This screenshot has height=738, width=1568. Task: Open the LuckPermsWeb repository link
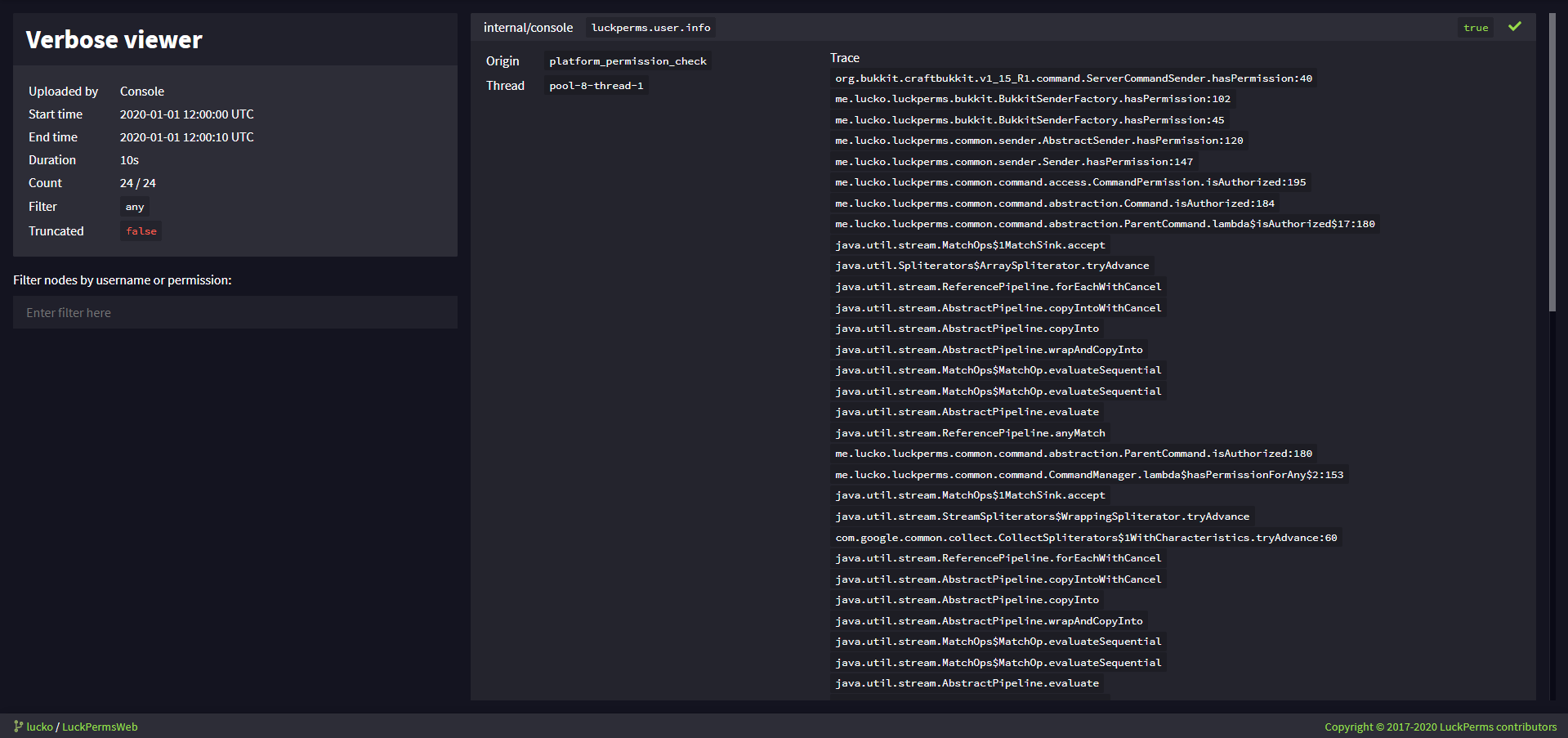click(100, 727)
